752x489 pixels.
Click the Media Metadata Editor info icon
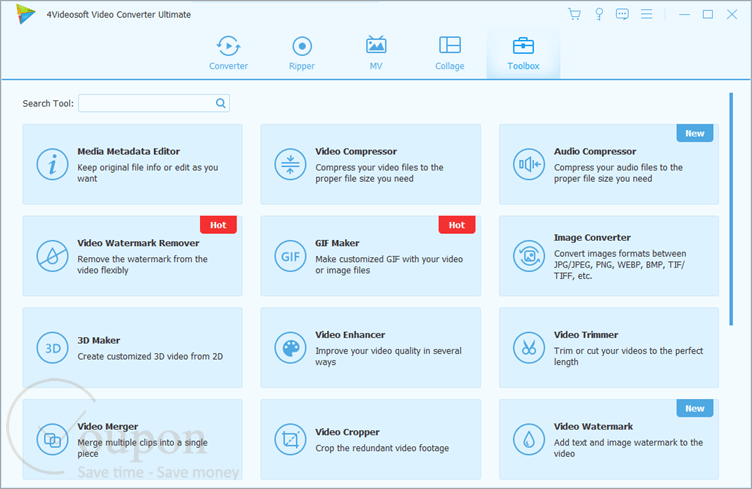coord(52,164)
